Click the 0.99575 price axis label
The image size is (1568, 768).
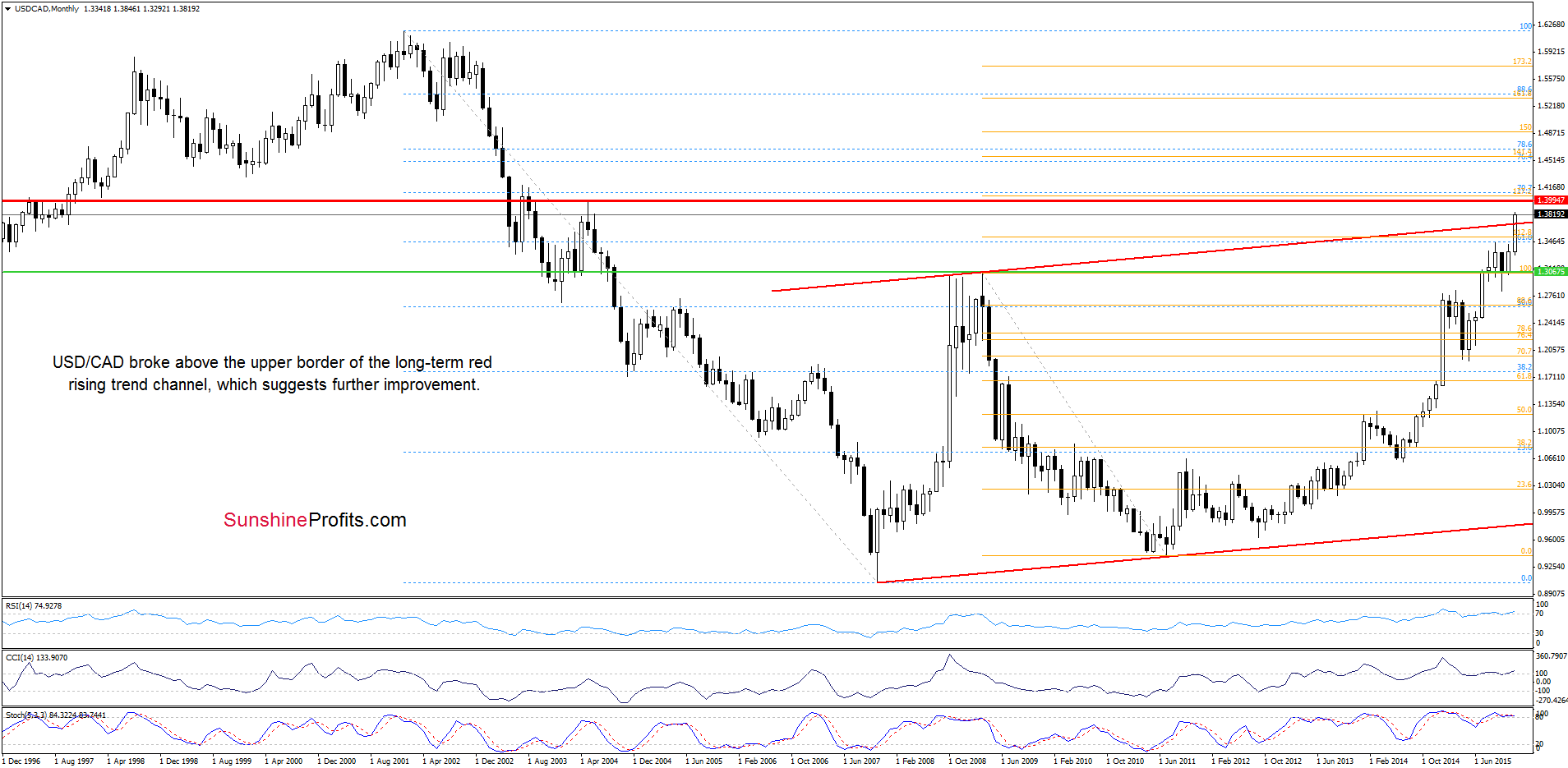click(1551, 513)
